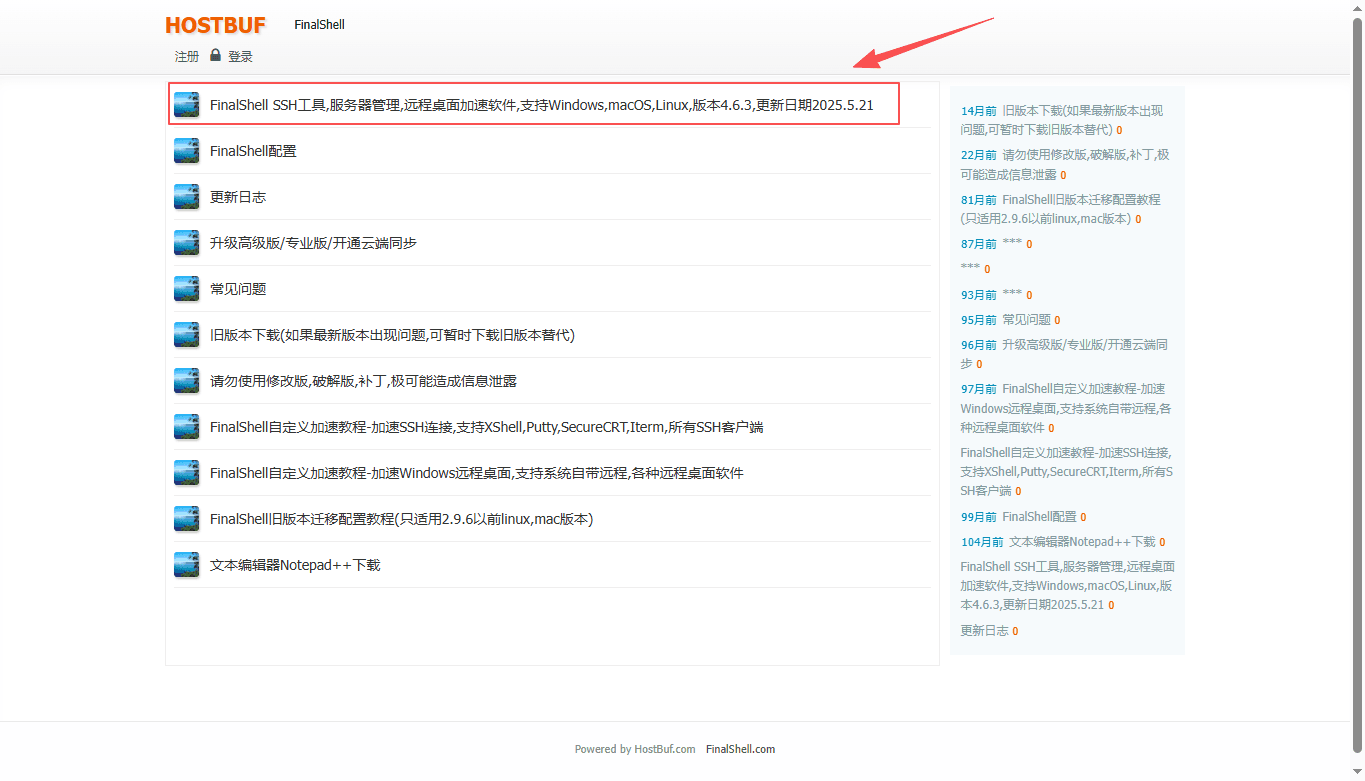Click the 登录 login link
Image resolution: width=1365 pixels, height=781 pixels.
[240, 57]
